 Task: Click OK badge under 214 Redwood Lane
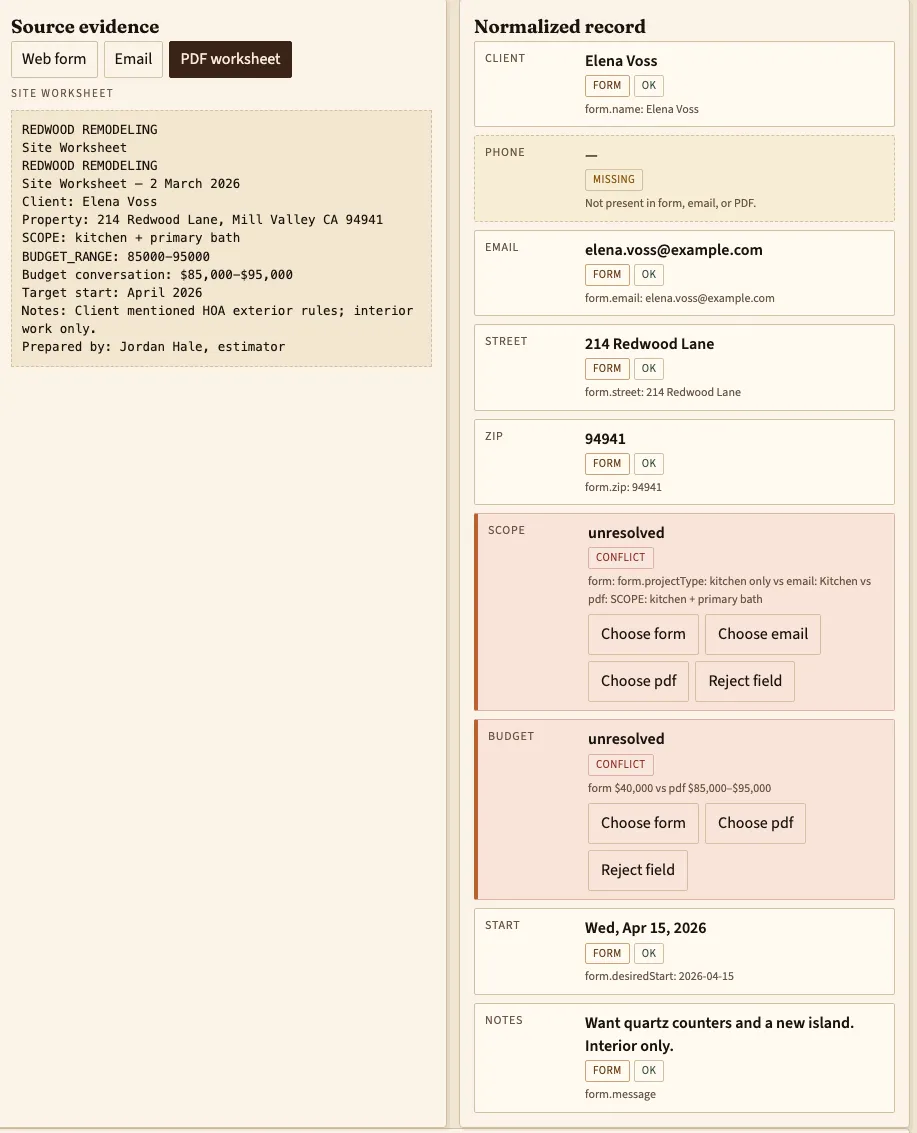tap(649, 369)
